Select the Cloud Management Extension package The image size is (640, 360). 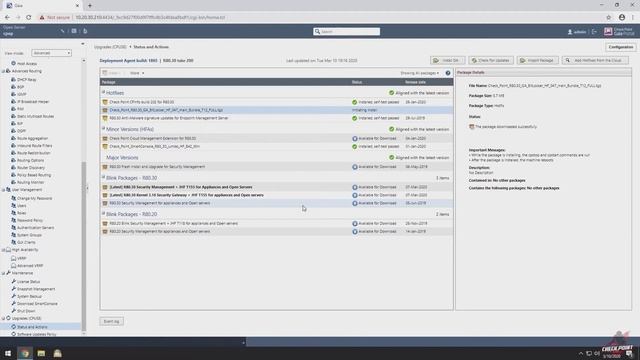point(276,138)
